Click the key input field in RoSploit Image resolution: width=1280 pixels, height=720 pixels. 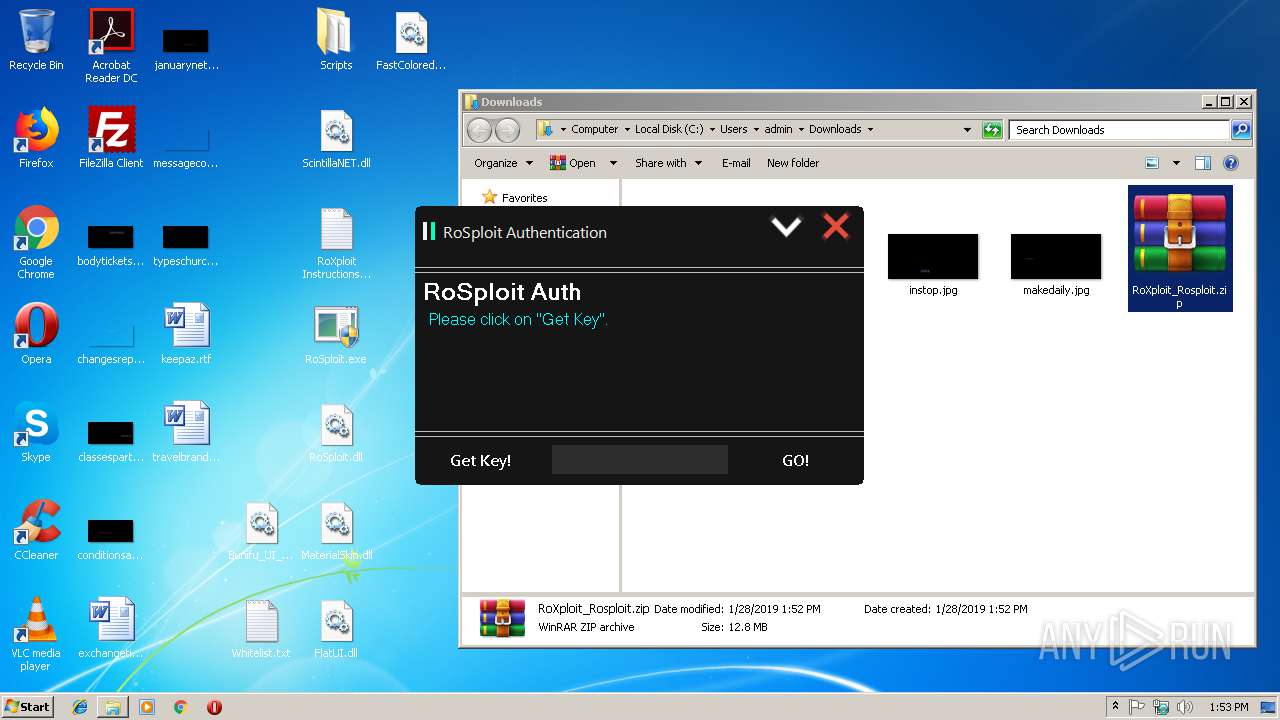pos(640,460)
